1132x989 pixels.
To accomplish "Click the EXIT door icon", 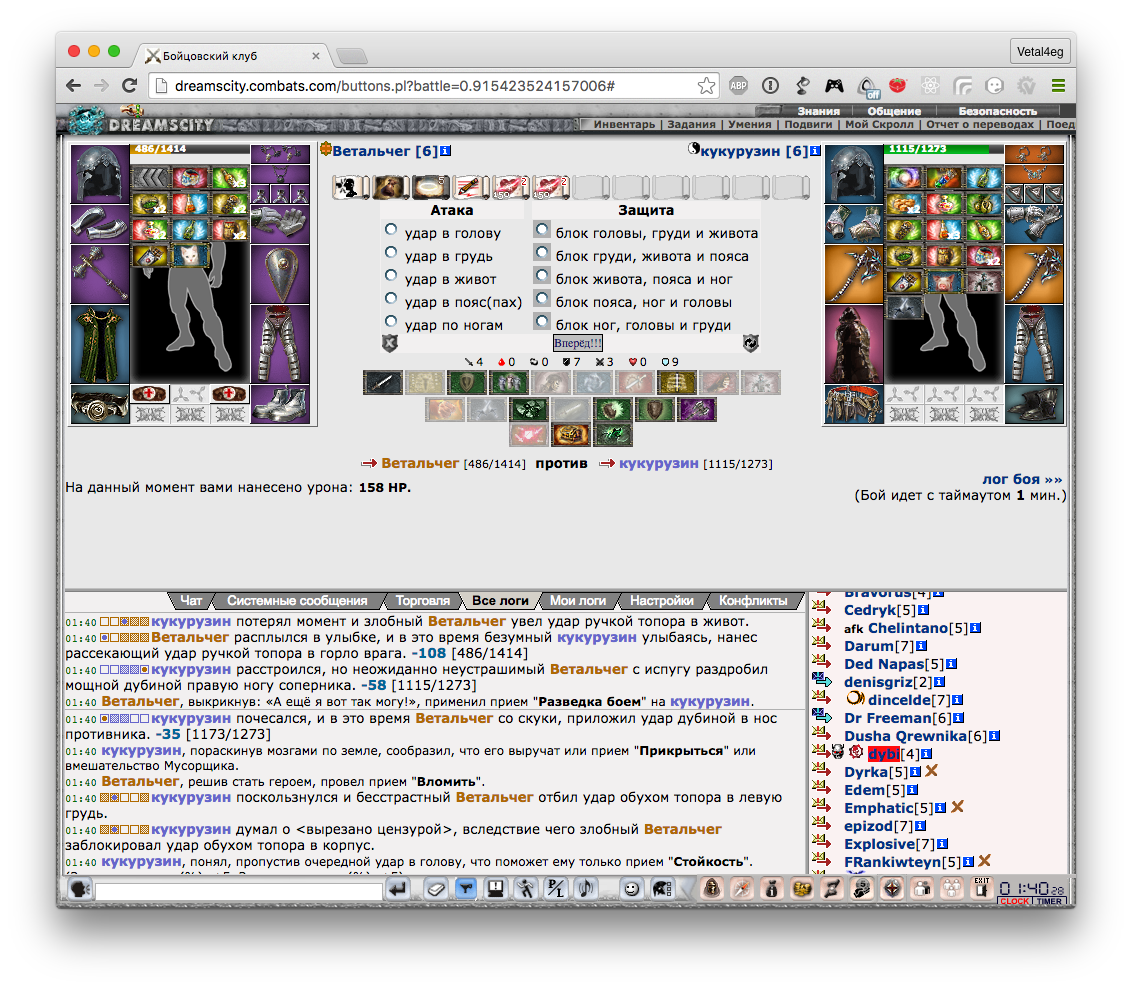I will click(980, 888).
